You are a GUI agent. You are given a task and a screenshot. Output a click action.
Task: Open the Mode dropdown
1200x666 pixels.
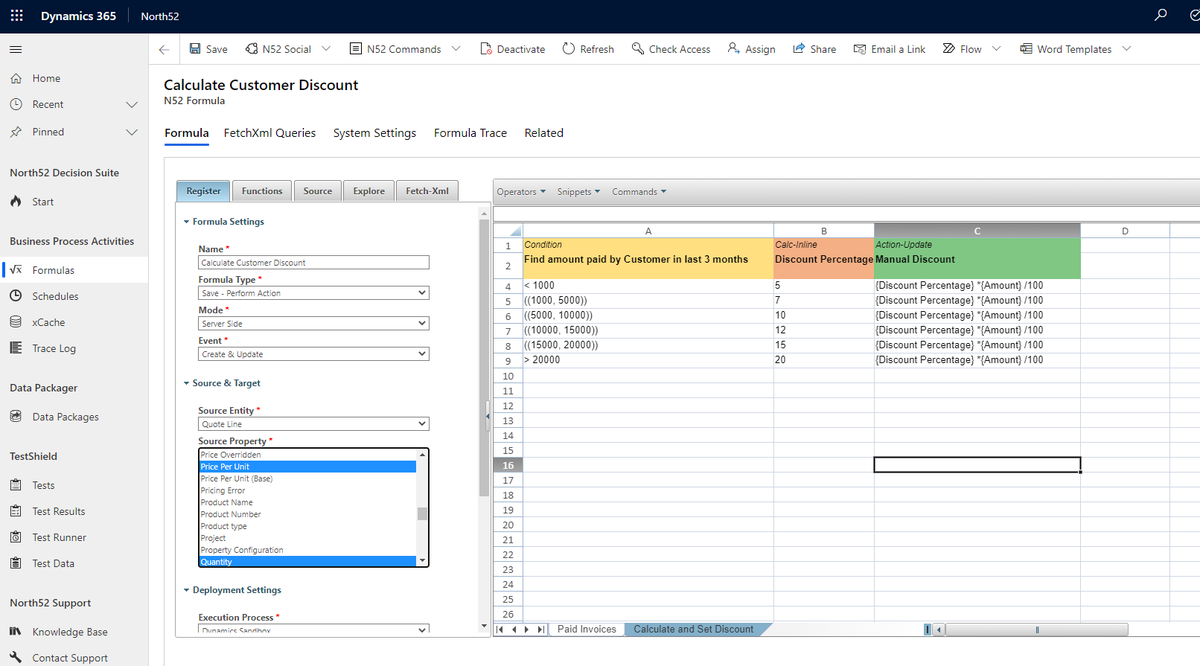pyautogui.click(x=313, y=324)
